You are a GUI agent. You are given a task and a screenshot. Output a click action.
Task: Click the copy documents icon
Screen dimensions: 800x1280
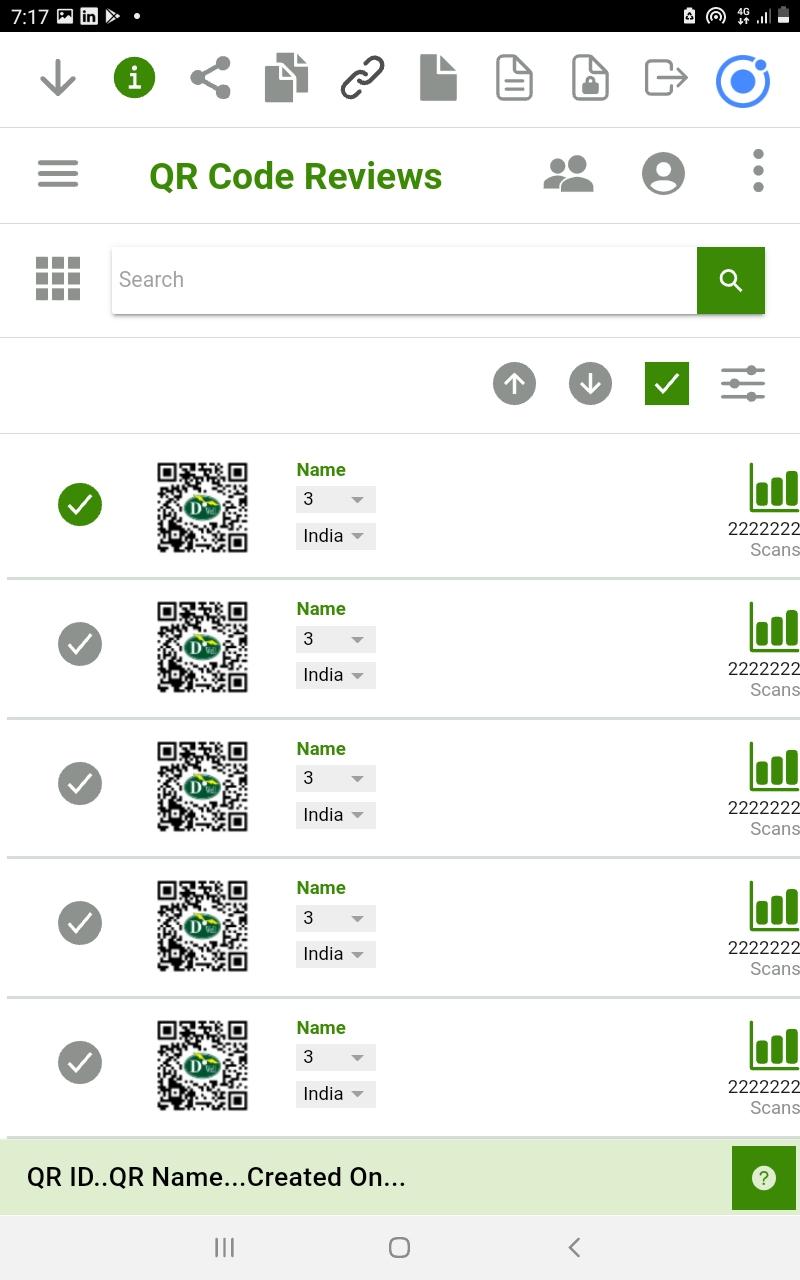286,78
